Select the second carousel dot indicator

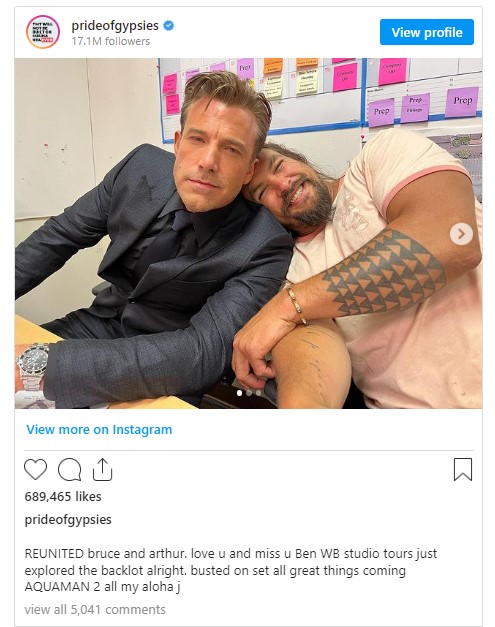pyautogui.click(x=249, y=393)
